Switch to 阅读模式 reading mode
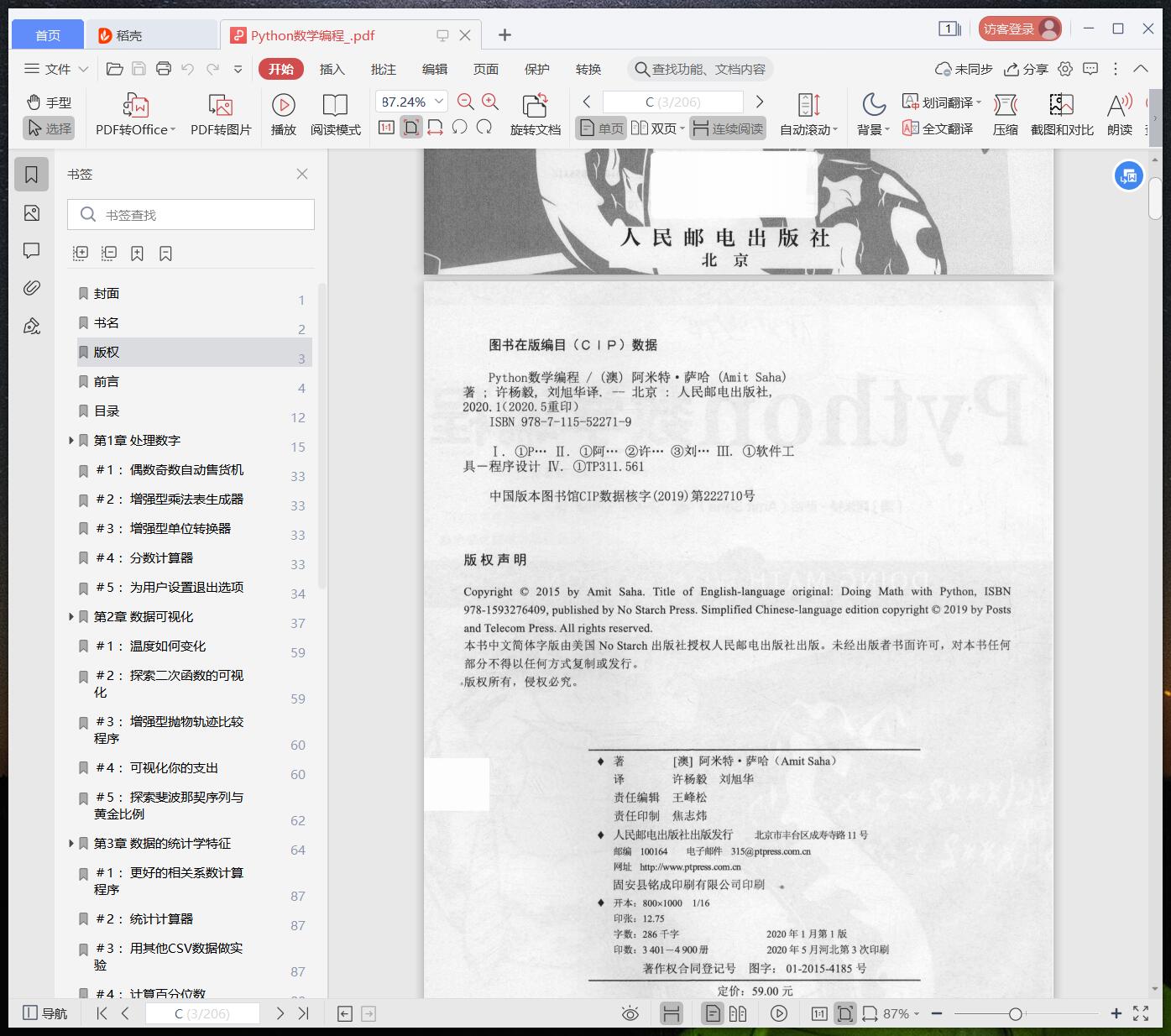Viewport: 1171px width, 1036px height. pos(335,115)
